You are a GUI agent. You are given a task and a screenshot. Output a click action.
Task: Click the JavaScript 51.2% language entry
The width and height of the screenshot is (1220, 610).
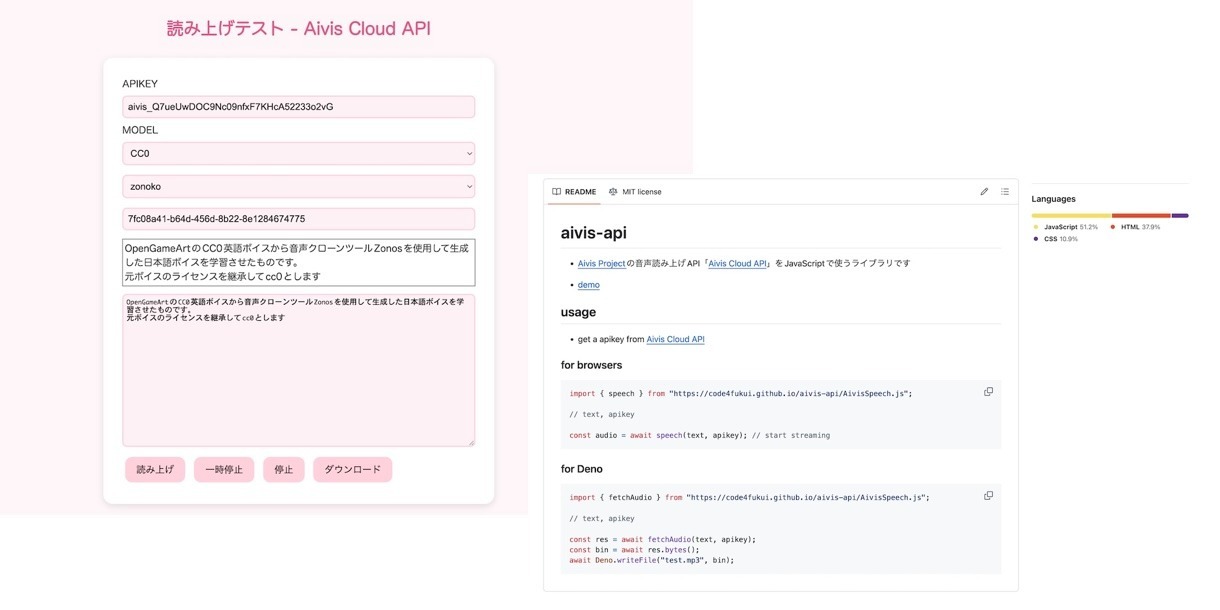point(1066,227)
